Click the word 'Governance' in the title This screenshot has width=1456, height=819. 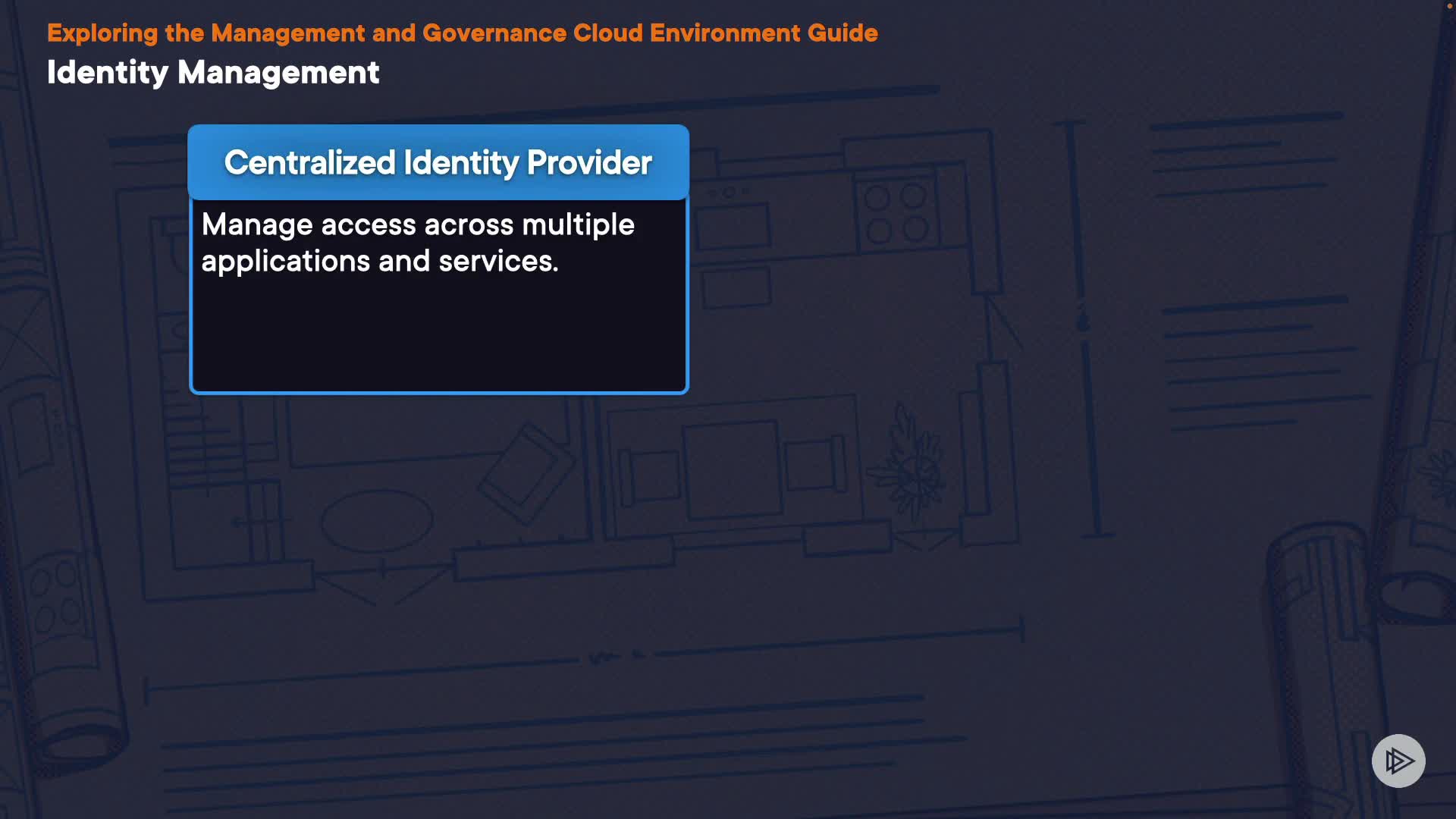point(494,33)
